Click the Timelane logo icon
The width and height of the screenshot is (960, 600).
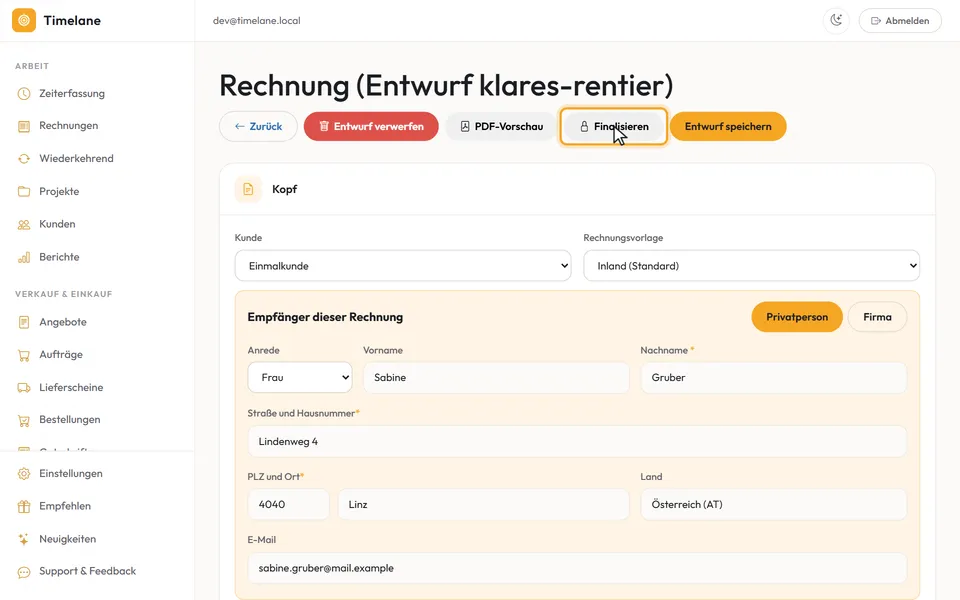point(24,20)
